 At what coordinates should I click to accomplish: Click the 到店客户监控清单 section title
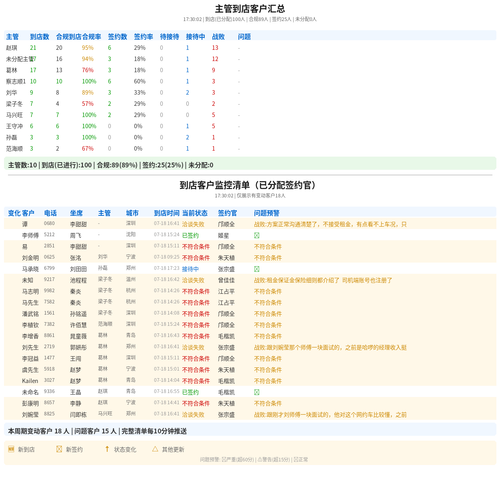[248, 185]
